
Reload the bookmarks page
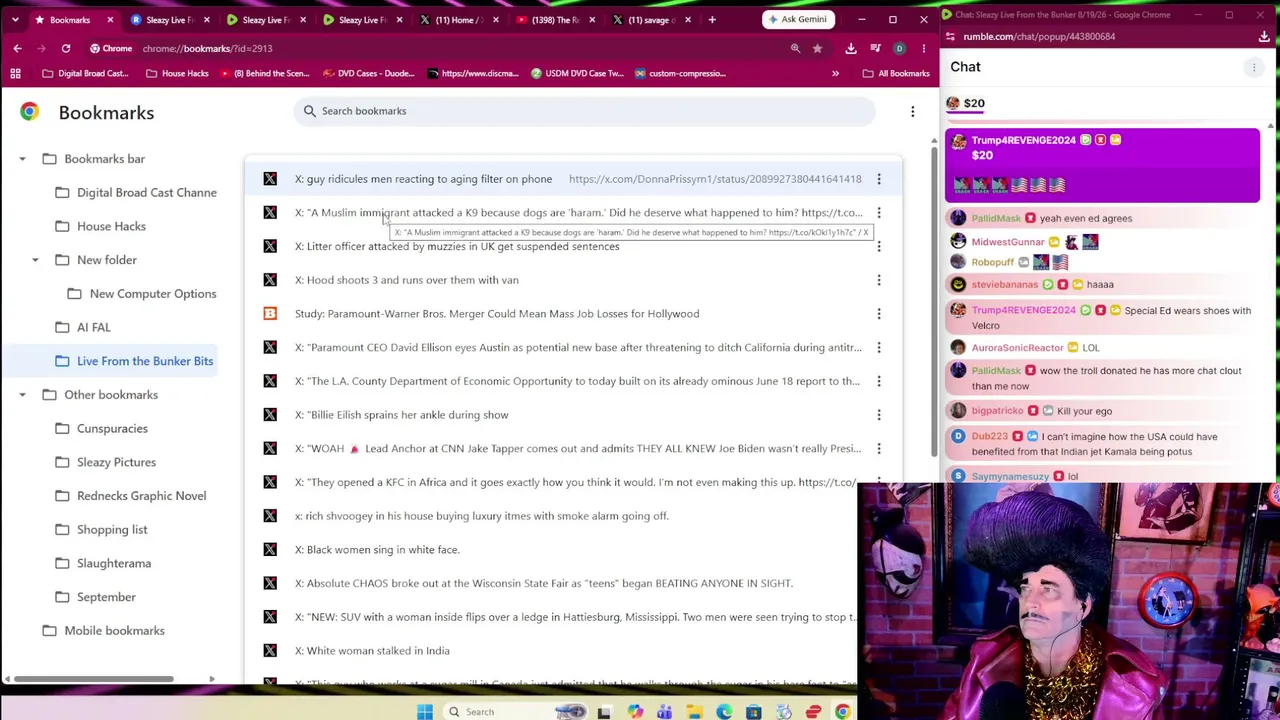pyautogui.click(x=66, y=48)
